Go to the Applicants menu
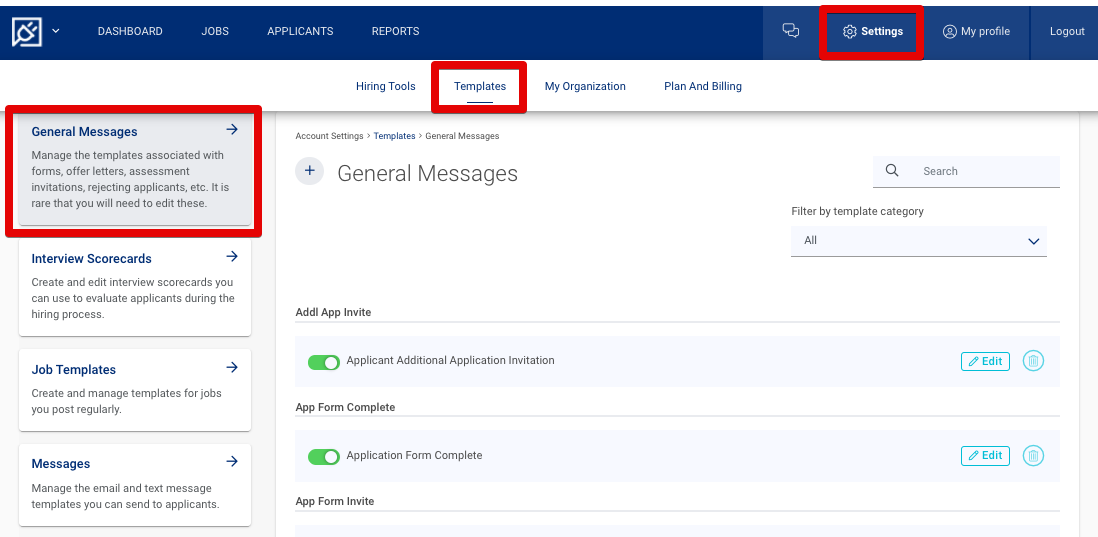 [300, 31]
